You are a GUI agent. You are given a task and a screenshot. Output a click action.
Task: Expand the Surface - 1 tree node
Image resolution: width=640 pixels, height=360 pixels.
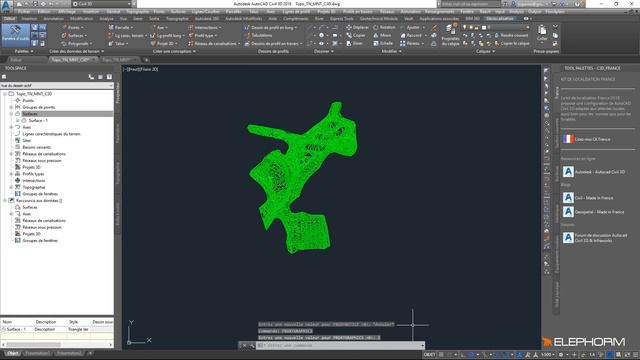point(18,120)
